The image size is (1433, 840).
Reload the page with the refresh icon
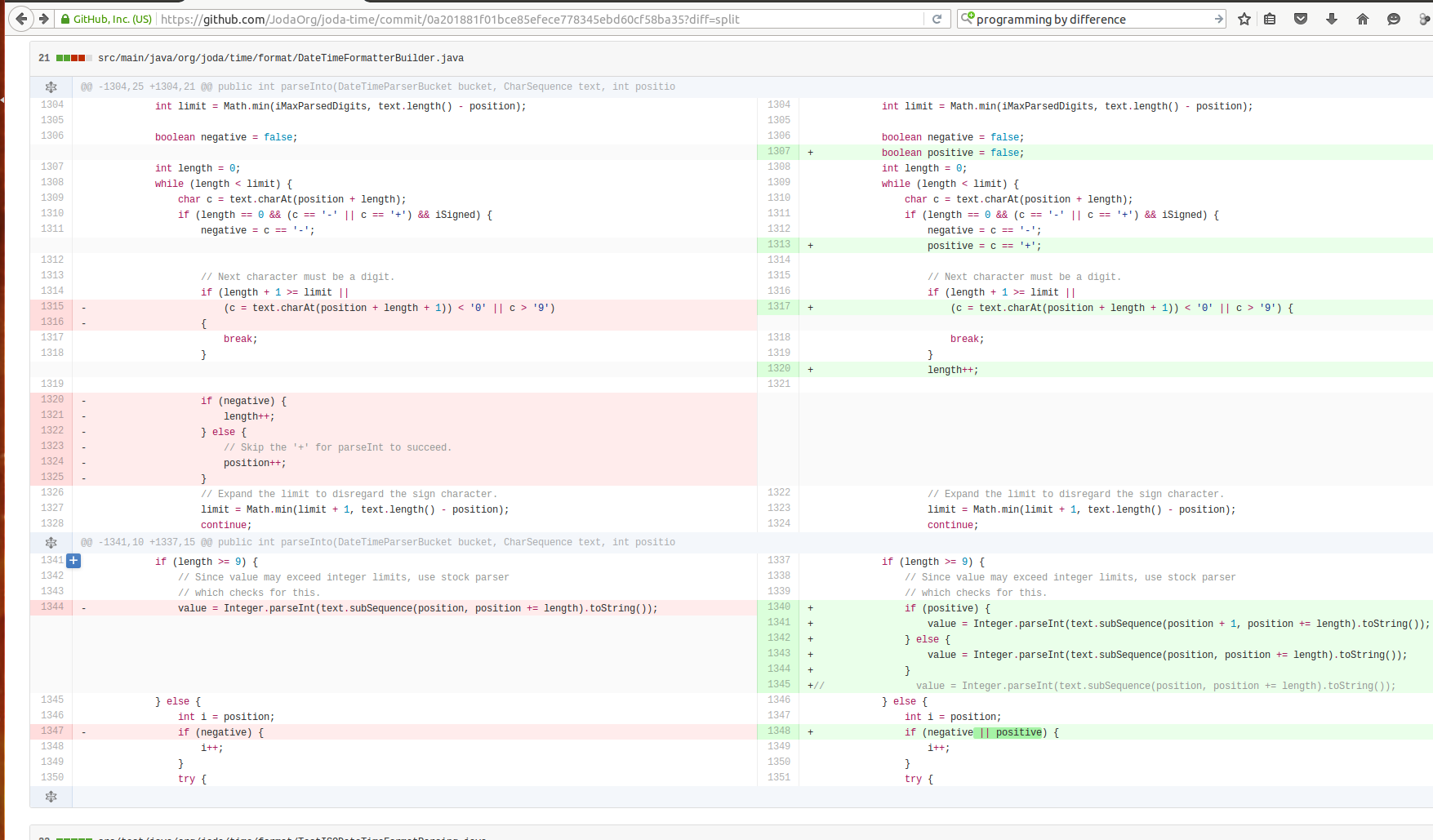pos(937,19)
